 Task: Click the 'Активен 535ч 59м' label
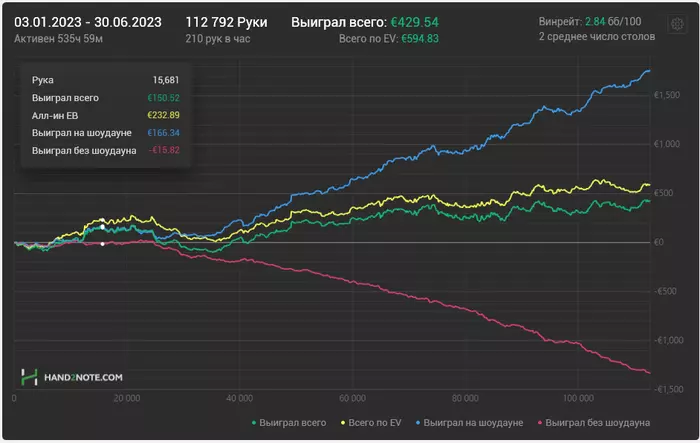[58, 39]
